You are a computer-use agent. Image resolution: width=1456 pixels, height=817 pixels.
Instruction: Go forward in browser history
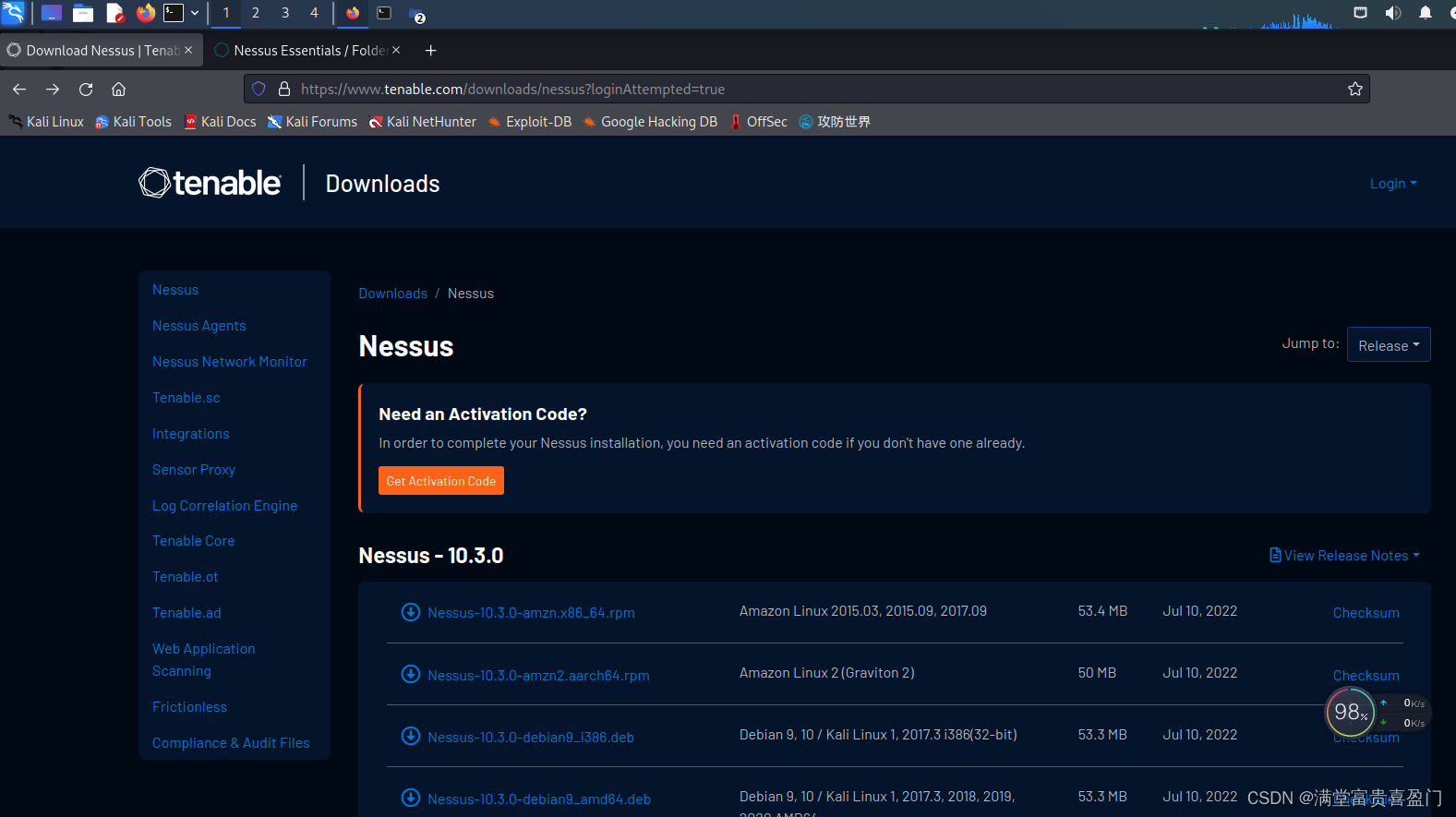click(53, 90)
